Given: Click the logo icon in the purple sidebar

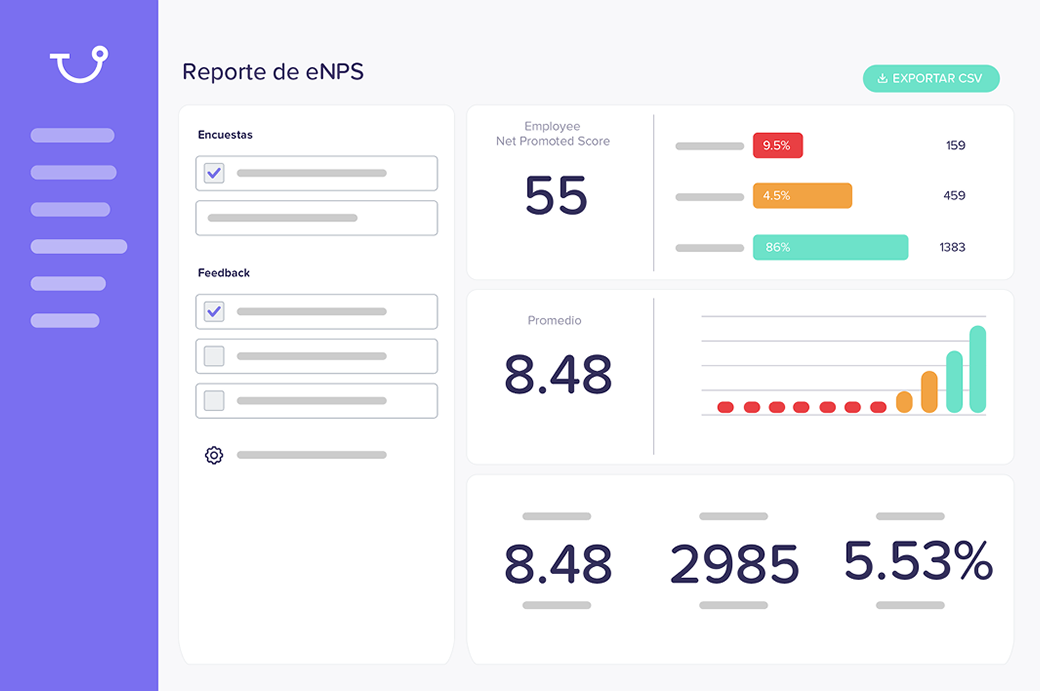Looking at the screenshot, I should tap(79, 64).
